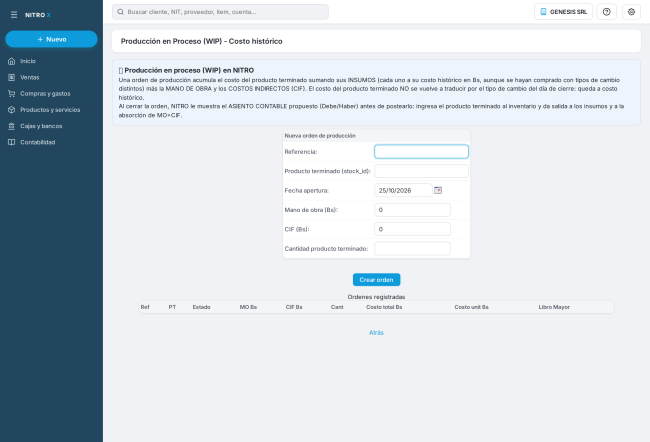The image size is (650, 442).
Task: Click the Nueva orden de producción heading
Action: pyautogui.click(x=320, y=136)
